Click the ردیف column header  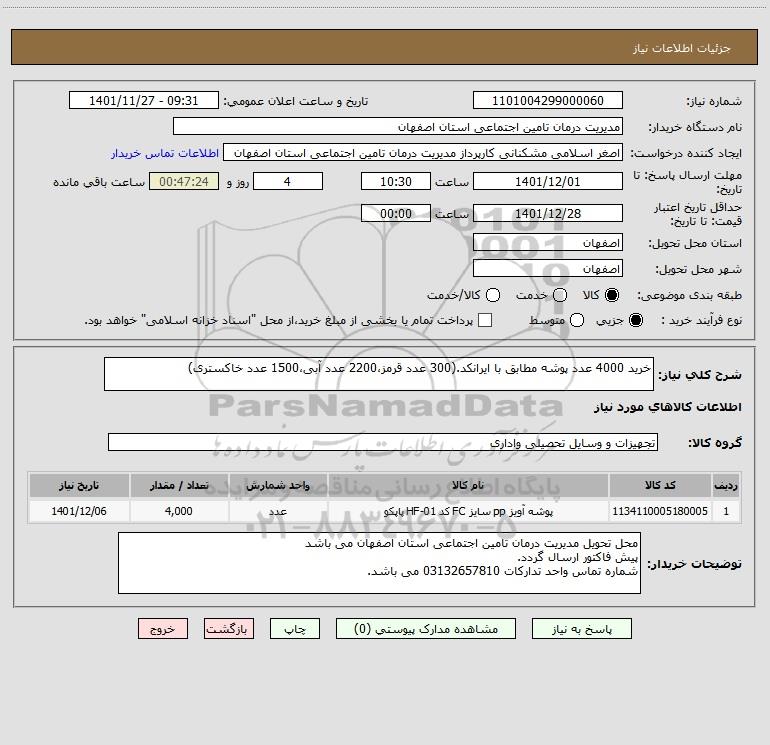click(x=726, y=485)
